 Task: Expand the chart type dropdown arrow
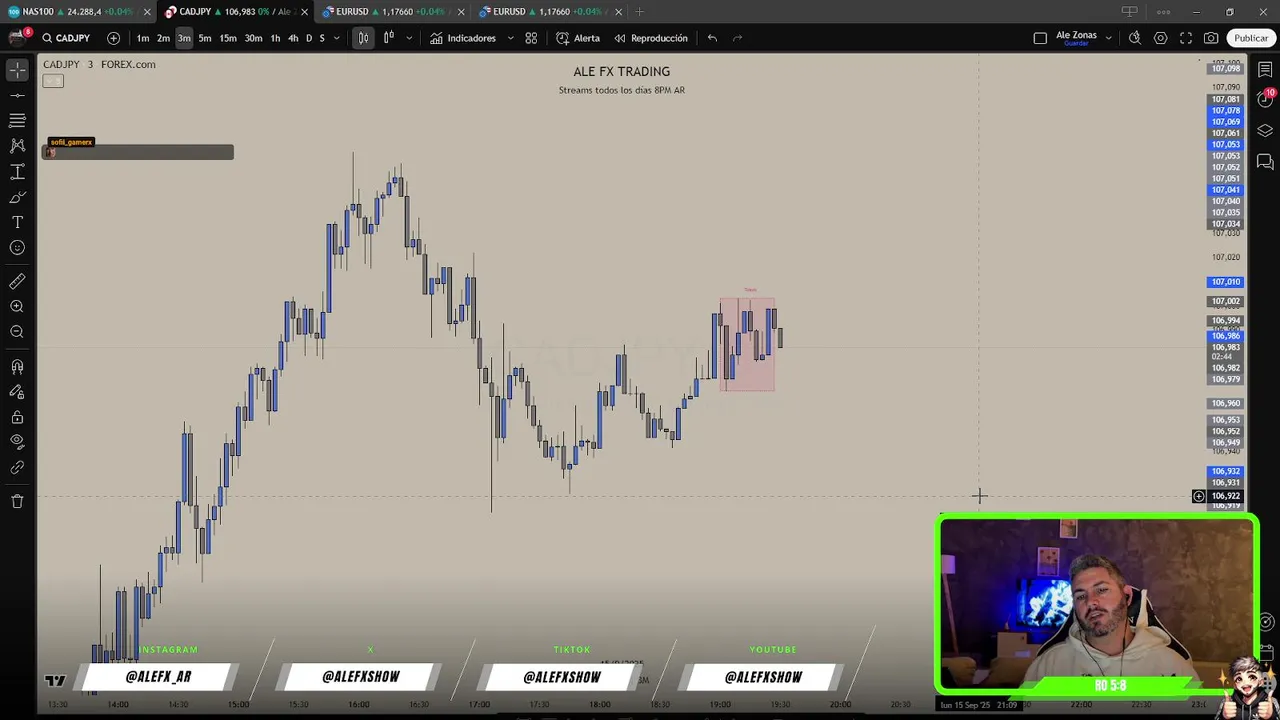point(410,38)
